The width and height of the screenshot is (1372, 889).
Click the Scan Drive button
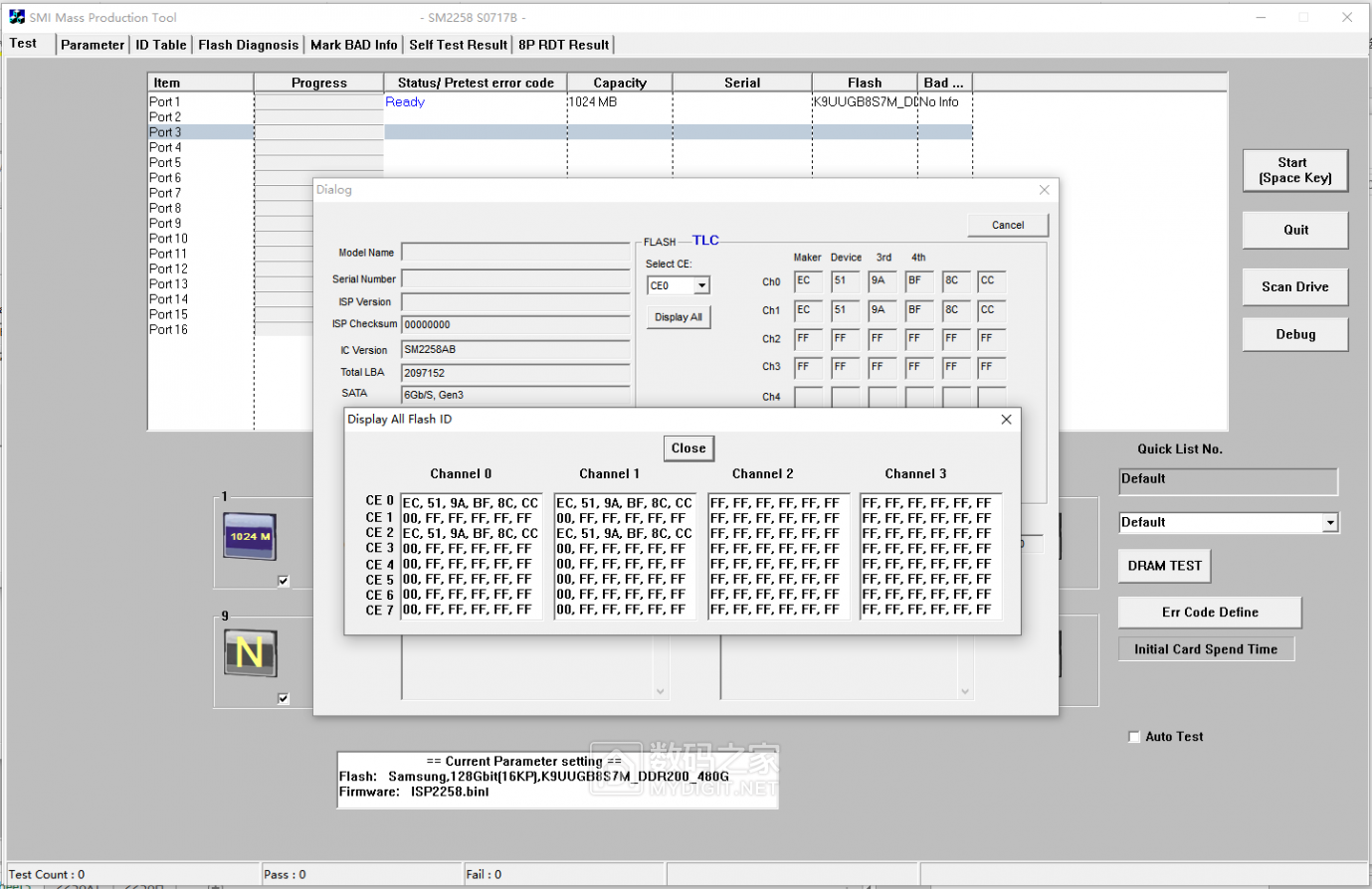[x=1294, y=286]
